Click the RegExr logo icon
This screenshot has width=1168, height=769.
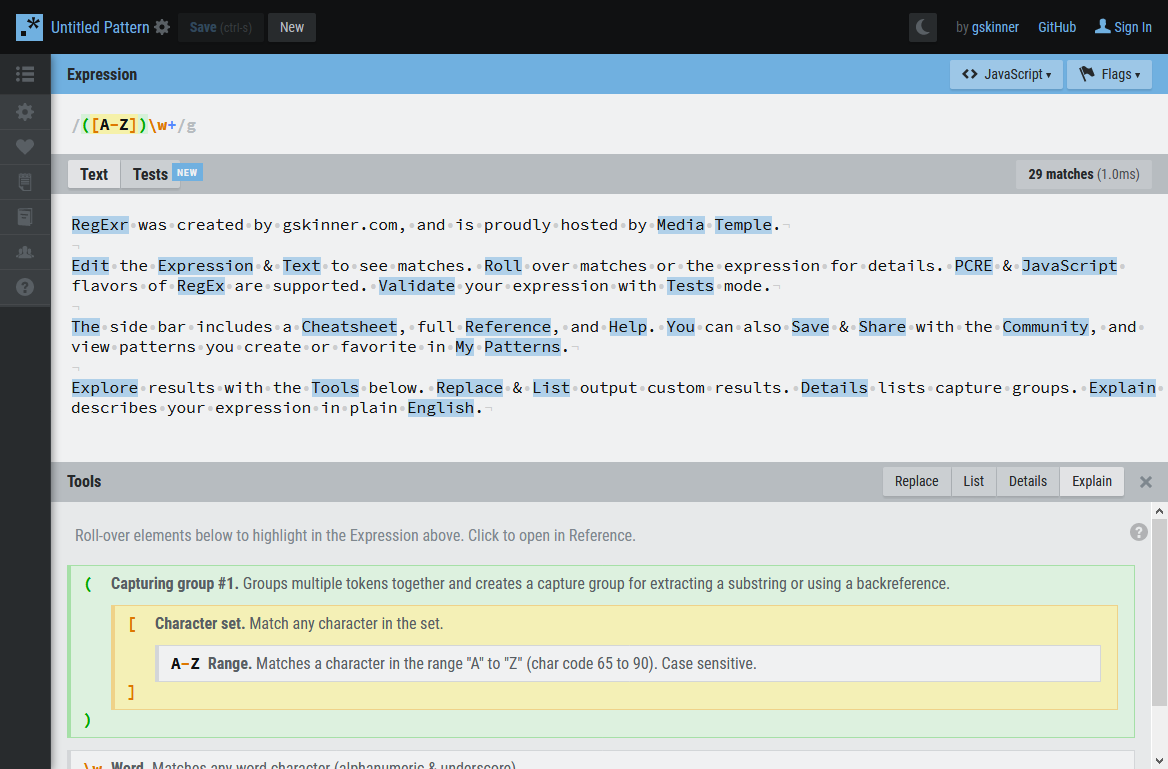point(29,28)
